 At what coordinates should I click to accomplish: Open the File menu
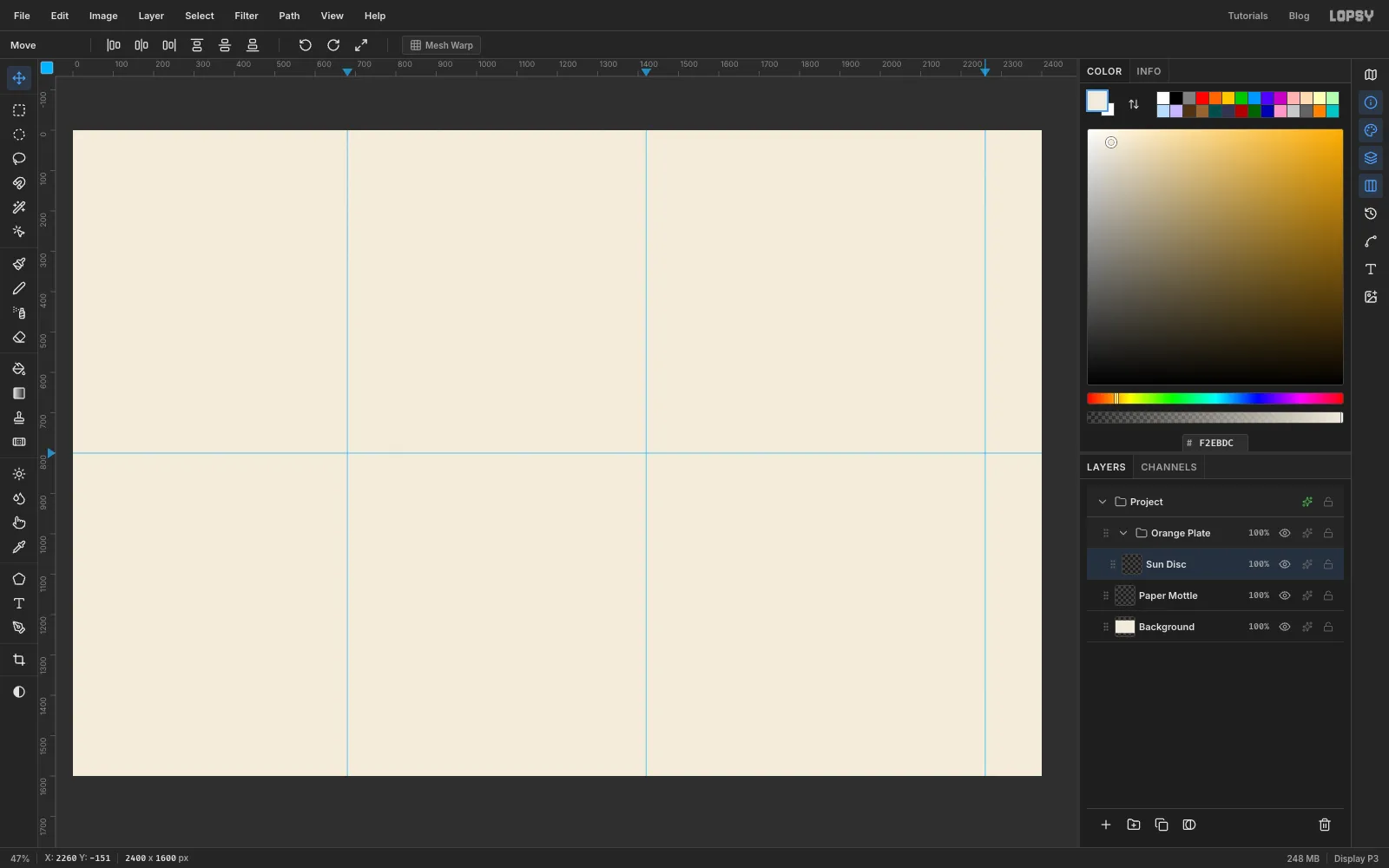click(x=22, y=16)
